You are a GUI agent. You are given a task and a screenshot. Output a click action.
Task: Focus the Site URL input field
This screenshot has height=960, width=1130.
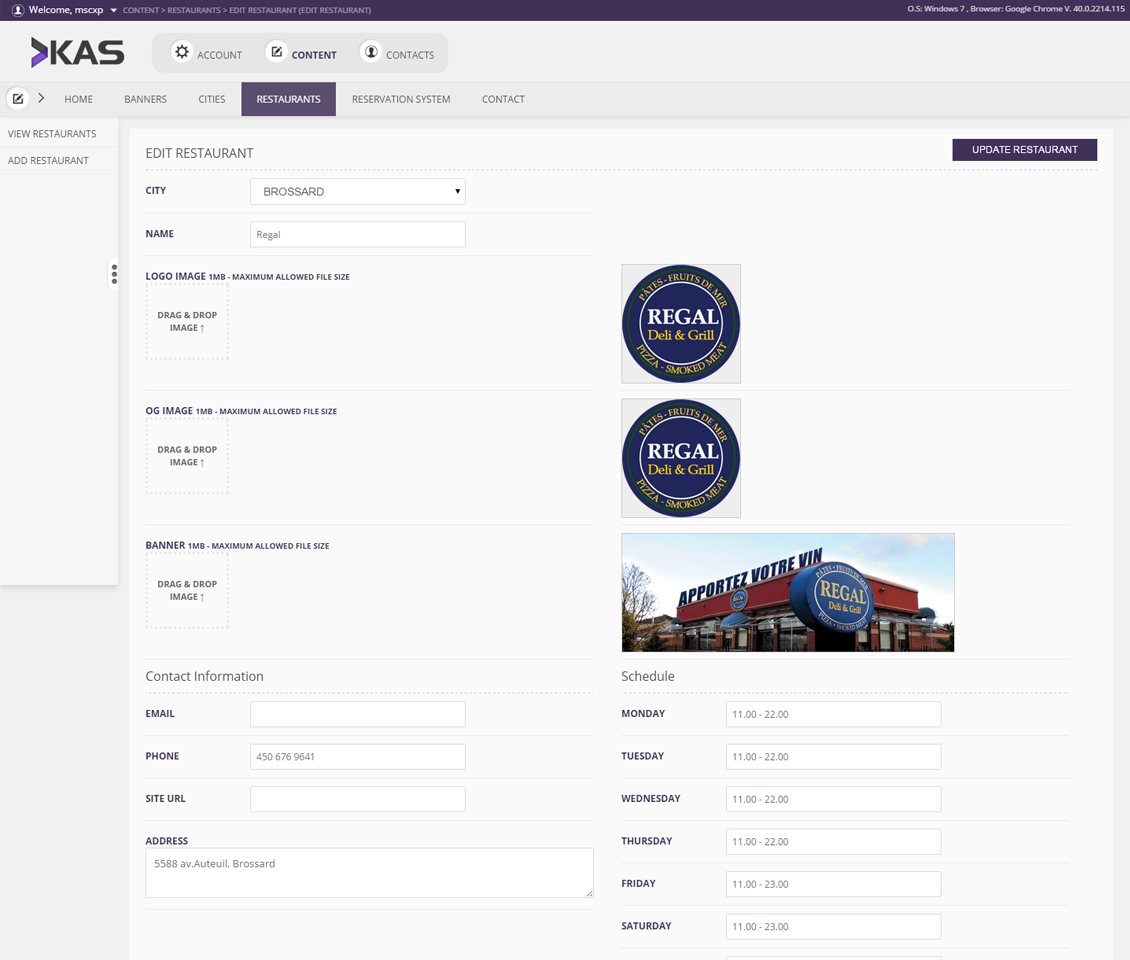pos(357,799)
